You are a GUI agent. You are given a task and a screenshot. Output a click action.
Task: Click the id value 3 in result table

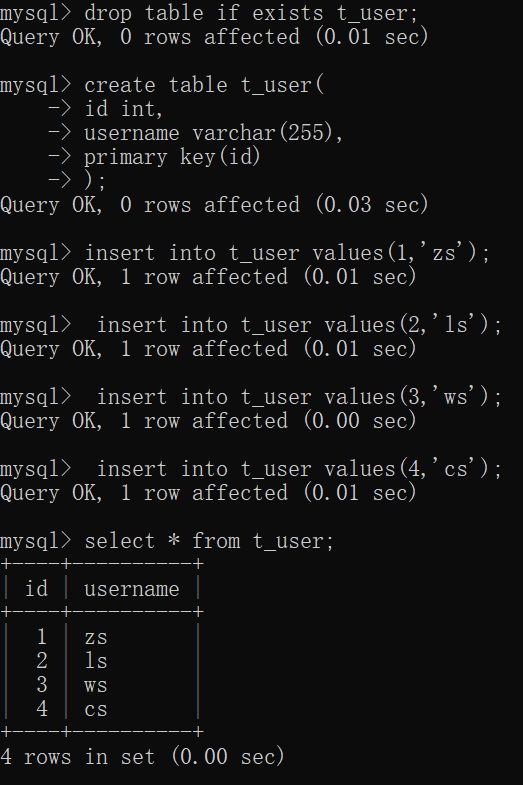pos(42,685)
